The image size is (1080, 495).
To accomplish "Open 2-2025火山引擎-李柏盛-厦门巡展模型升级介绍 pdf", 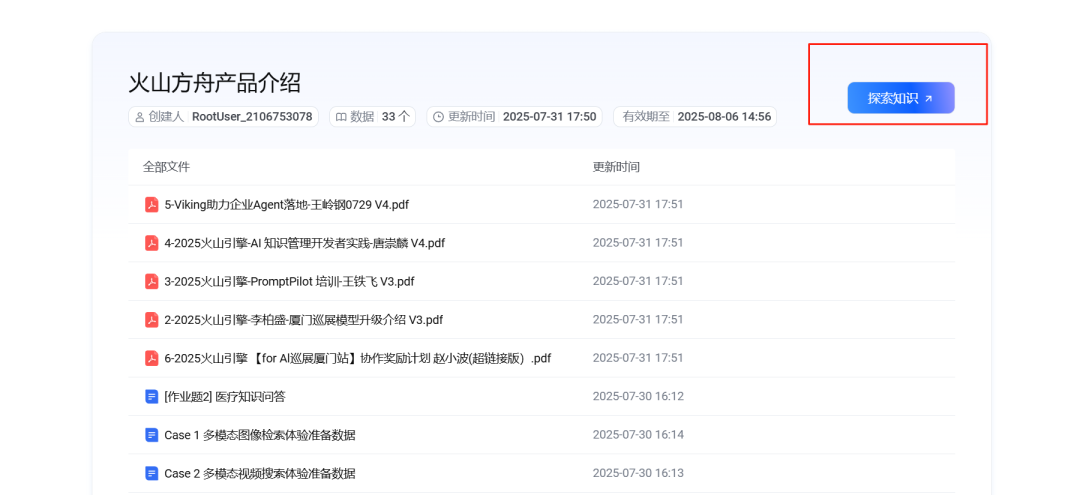I will coord(303,319).
